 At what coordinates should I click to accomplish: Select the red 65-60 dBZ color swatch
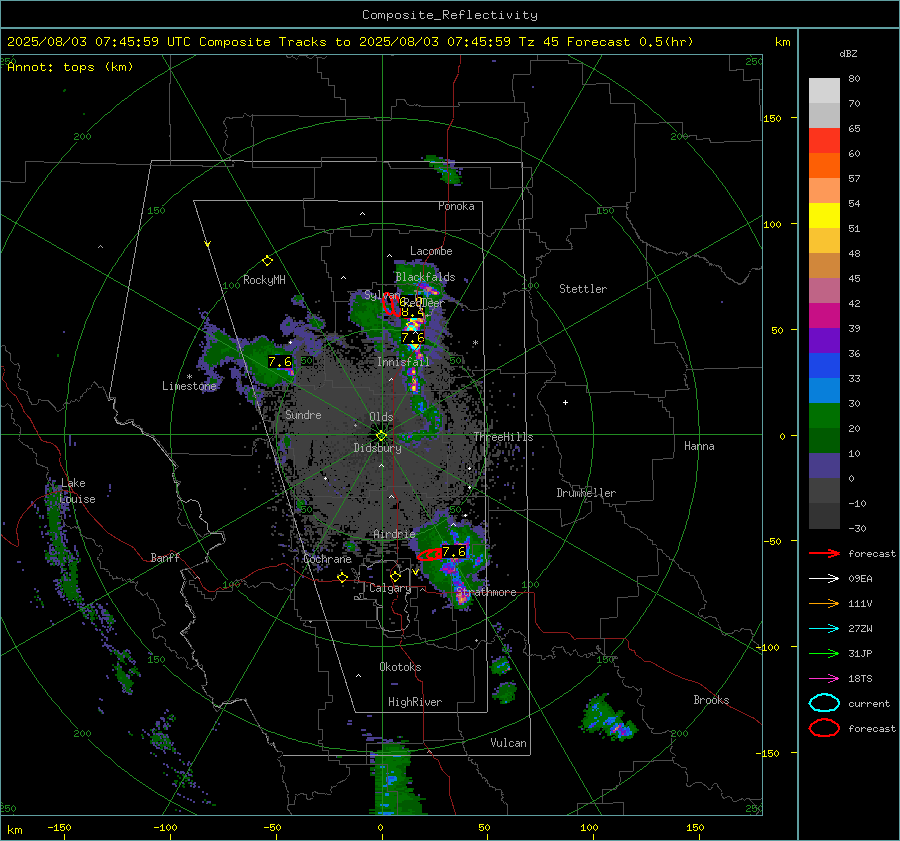pos(824,141)
